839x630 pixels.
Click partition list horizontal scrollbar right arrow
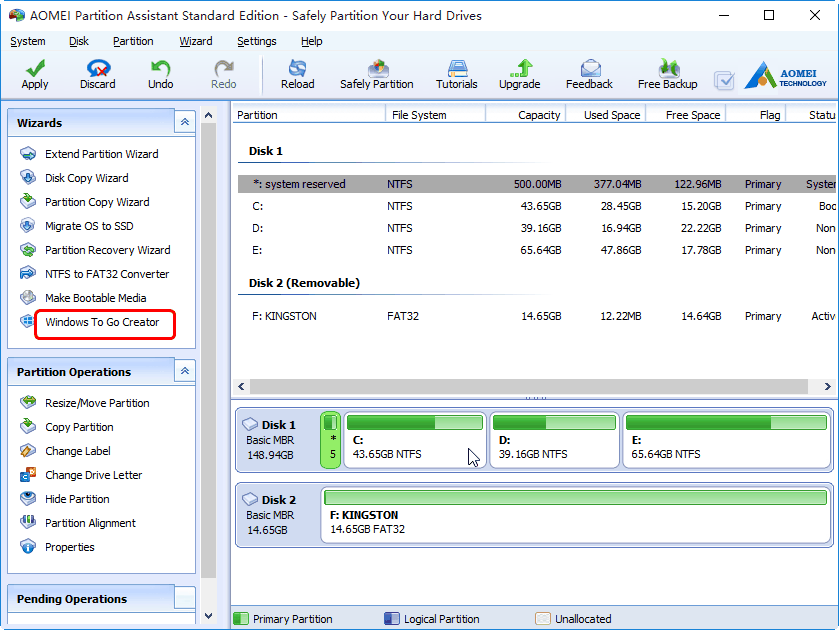[x=827, y=386]
